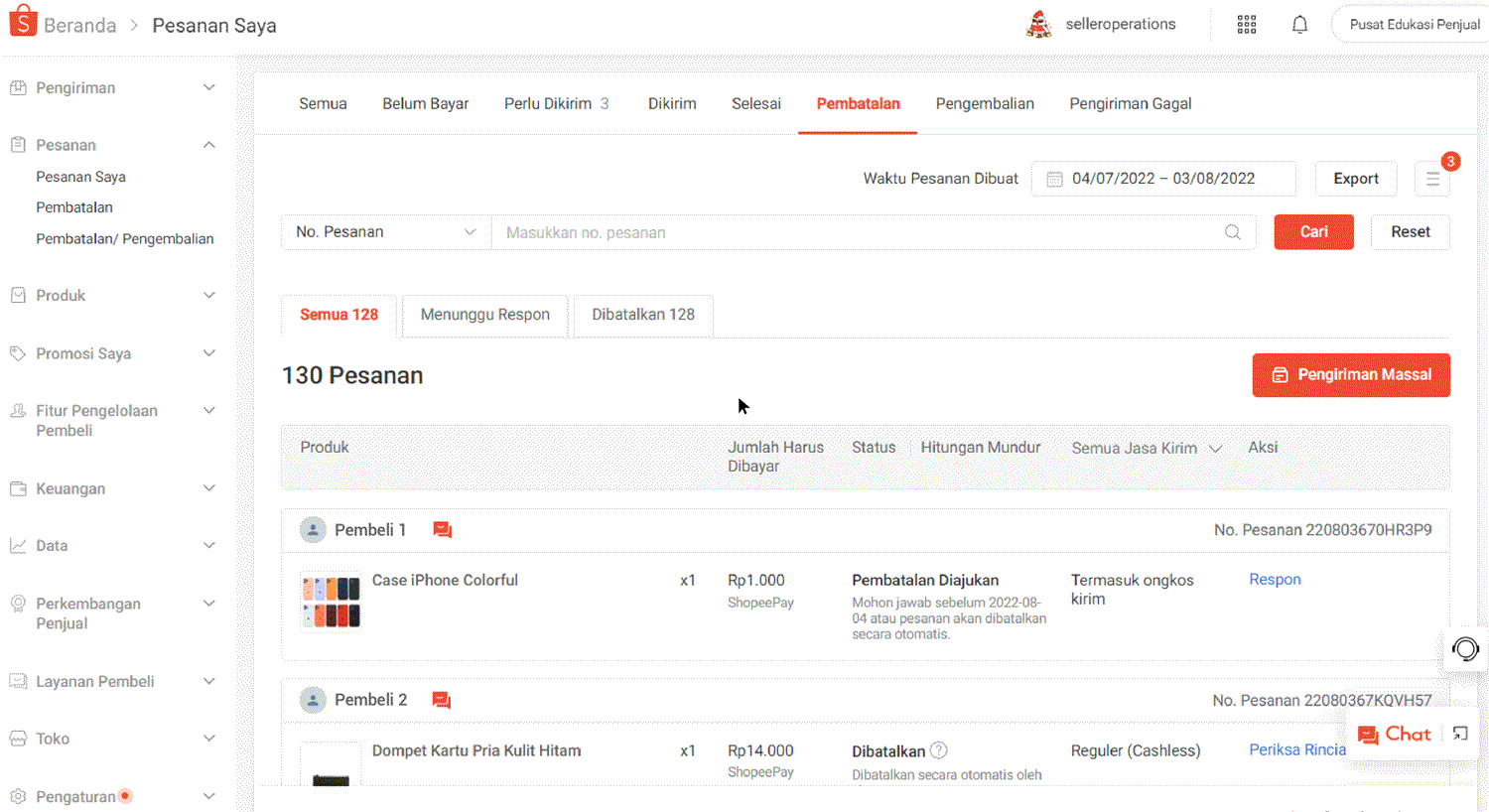Click the search magnifier icon
The width and height of the screenshot is (1489, 812).
(x=1232, y=231)
